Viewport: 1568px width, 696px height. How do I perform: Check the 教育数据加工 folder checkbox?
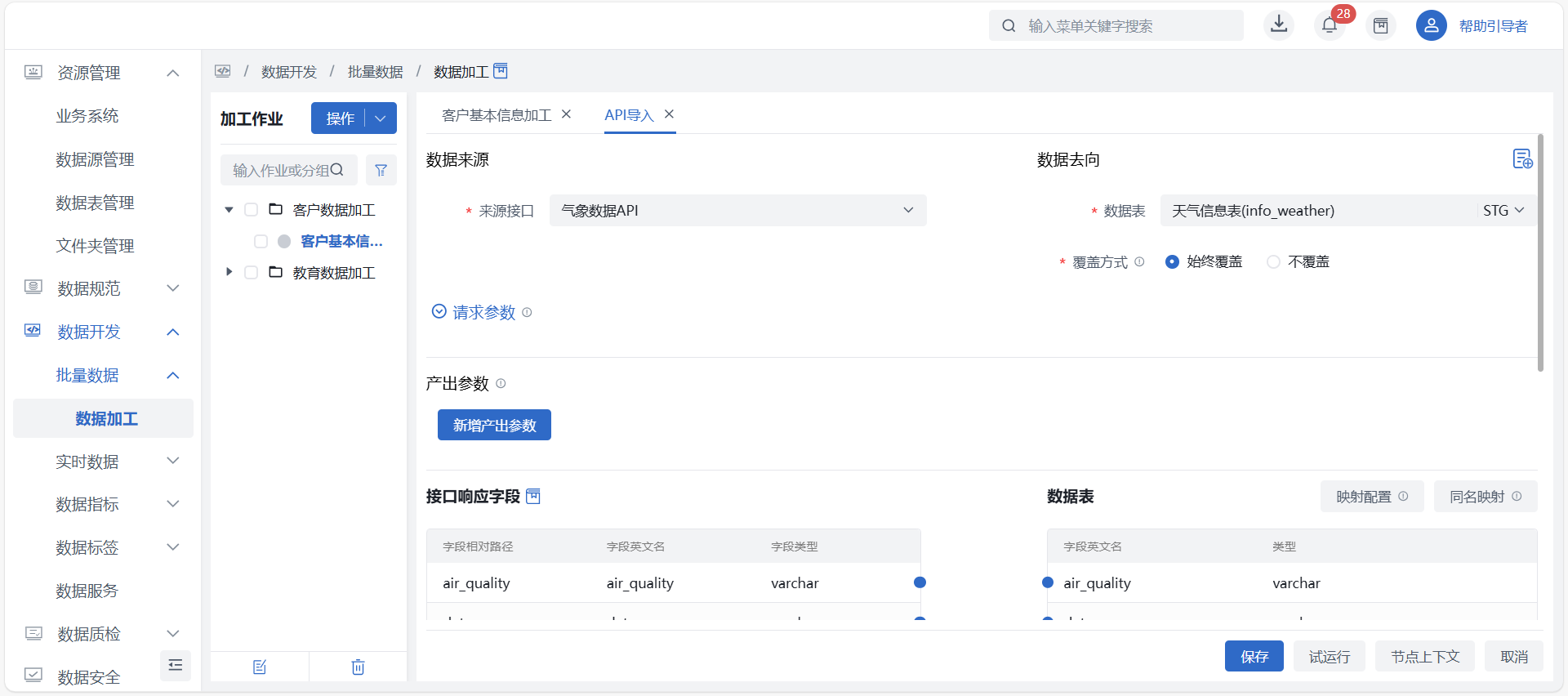pos(252,272)
